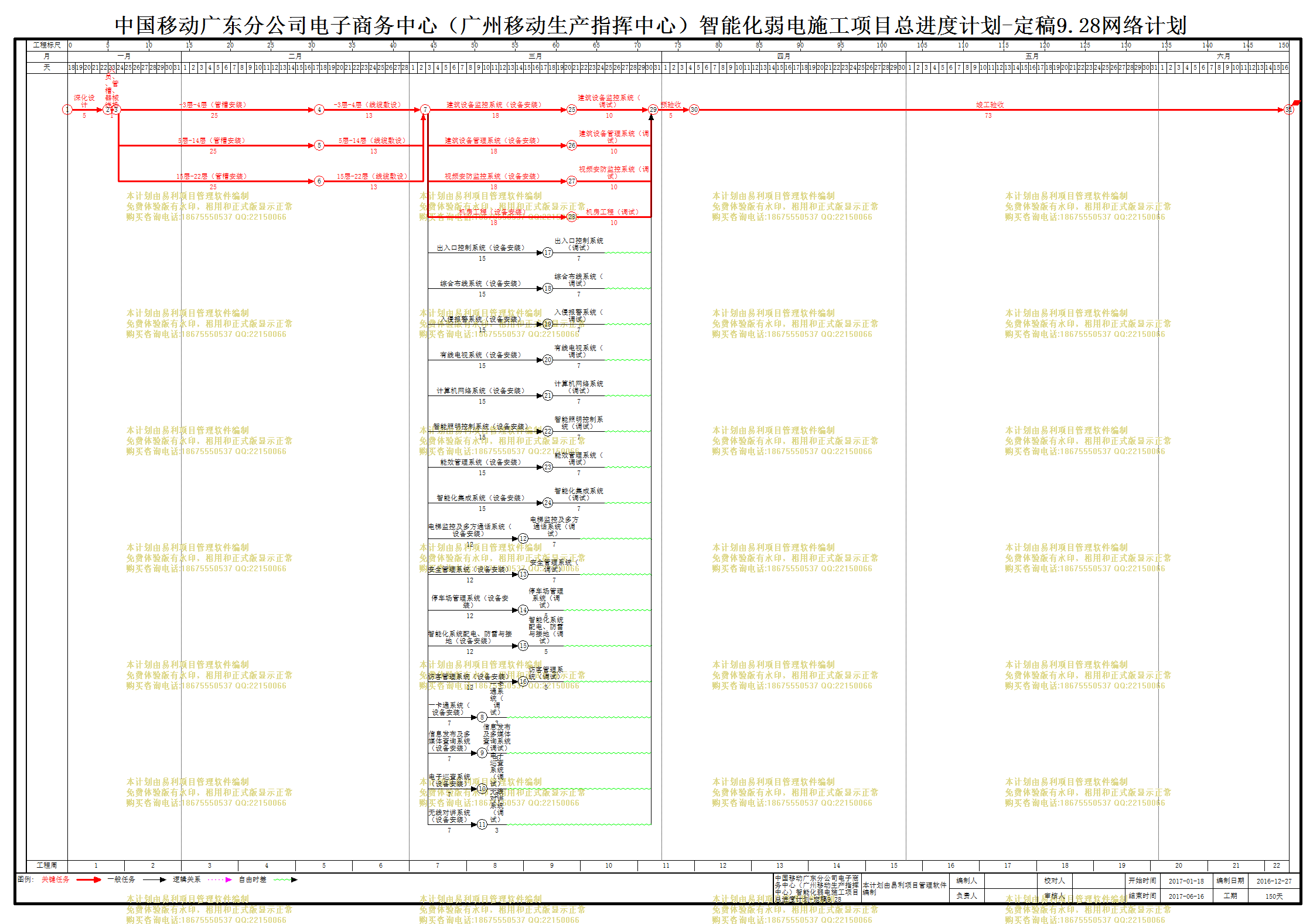Select node 29 before 预验收
Image resolution: width=1303 pixels, height=924 pixels.
click(653, 110)
